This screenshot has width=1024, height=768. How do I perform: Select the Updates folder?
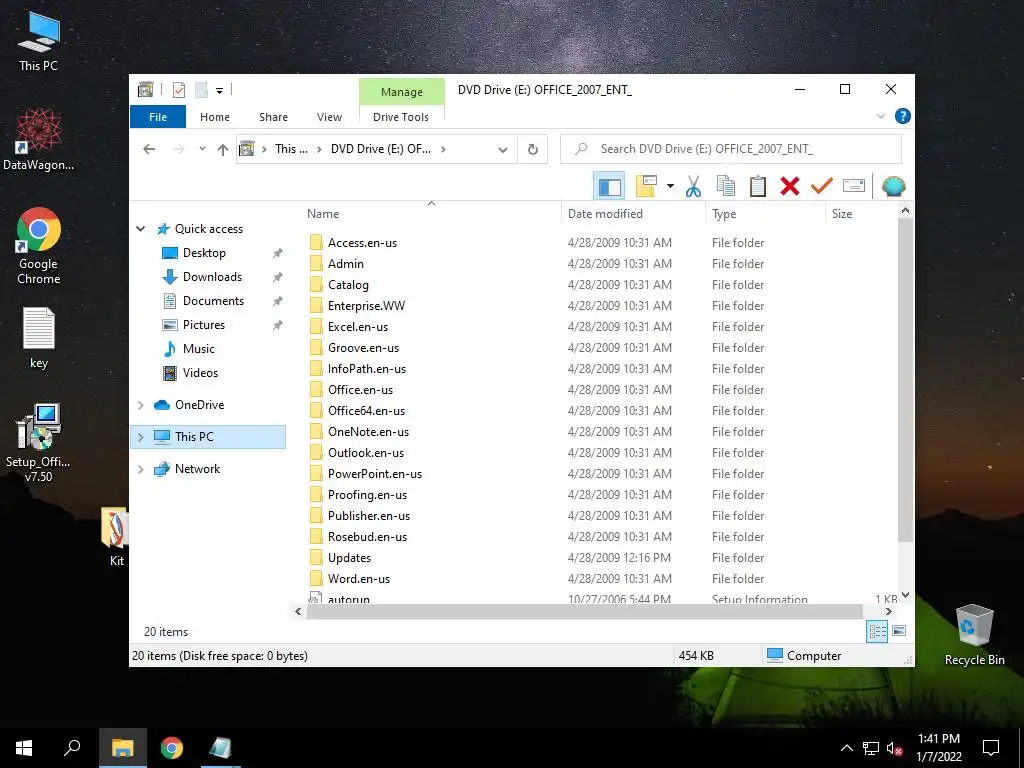click(x=349, y=558)
